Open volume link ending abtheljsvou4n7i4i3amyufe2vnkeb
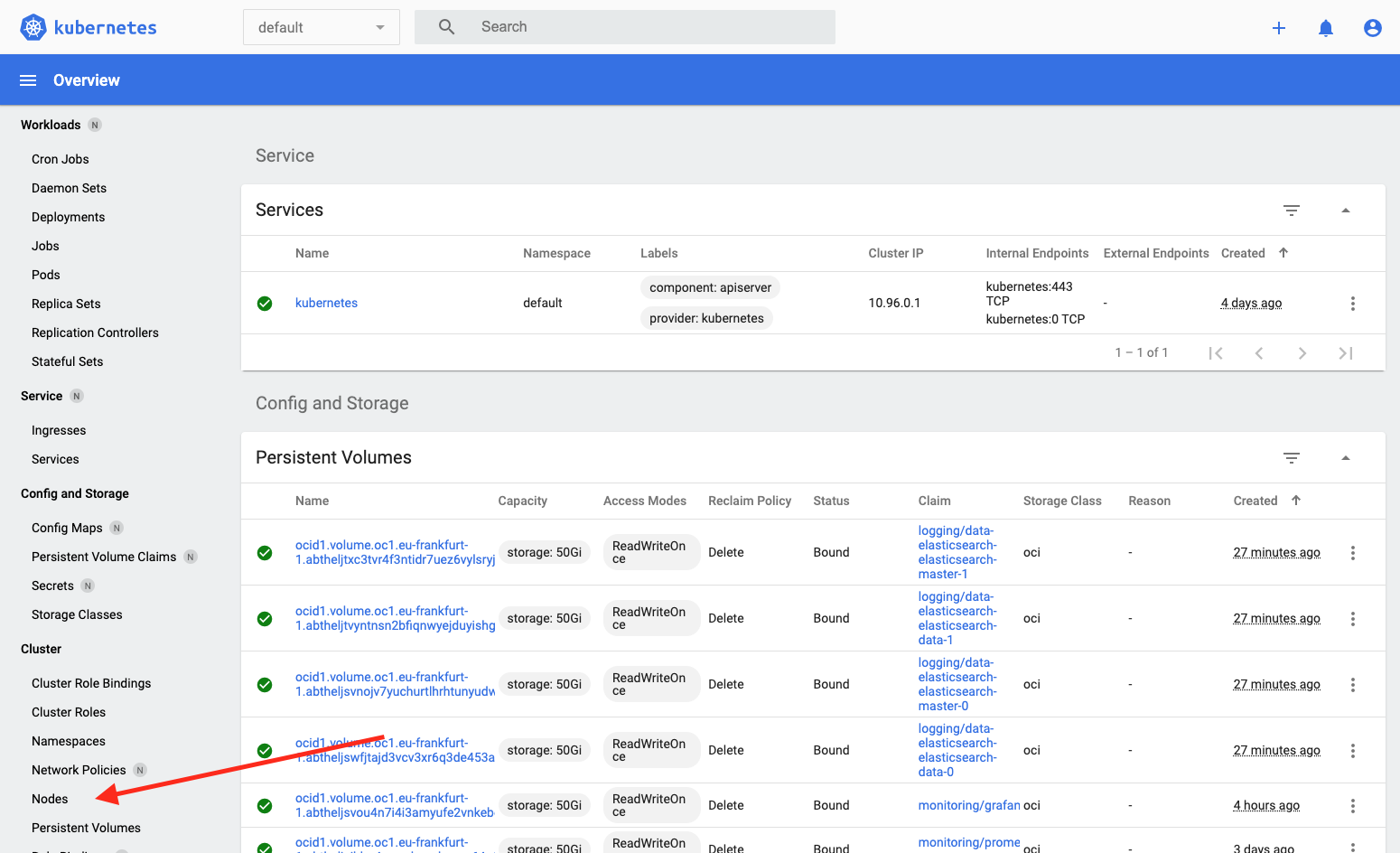Screen dimensions: 1400x853 click(395, 805)
